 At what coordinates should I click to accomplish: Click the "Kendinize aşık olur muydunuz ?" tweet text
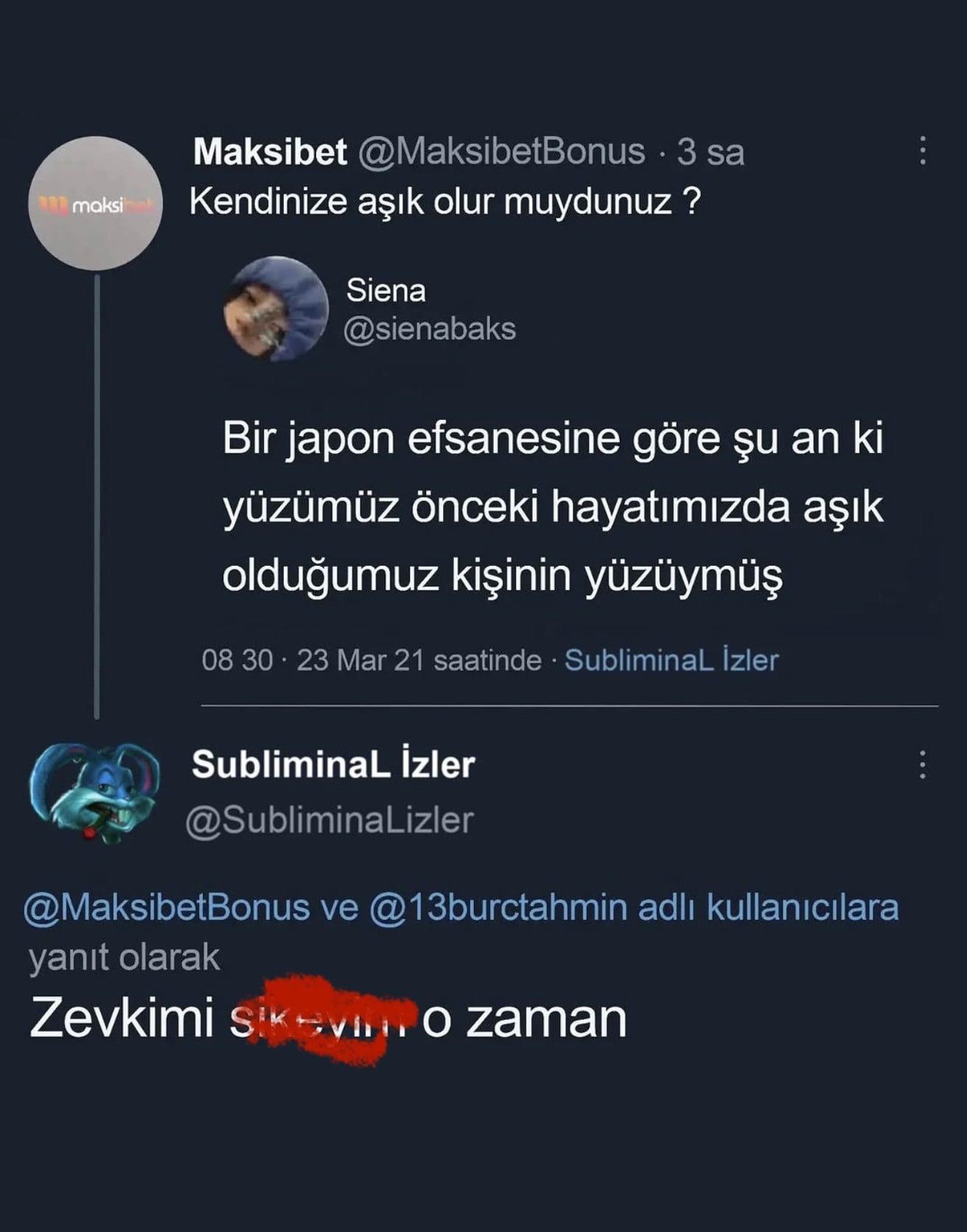point(444,201)
